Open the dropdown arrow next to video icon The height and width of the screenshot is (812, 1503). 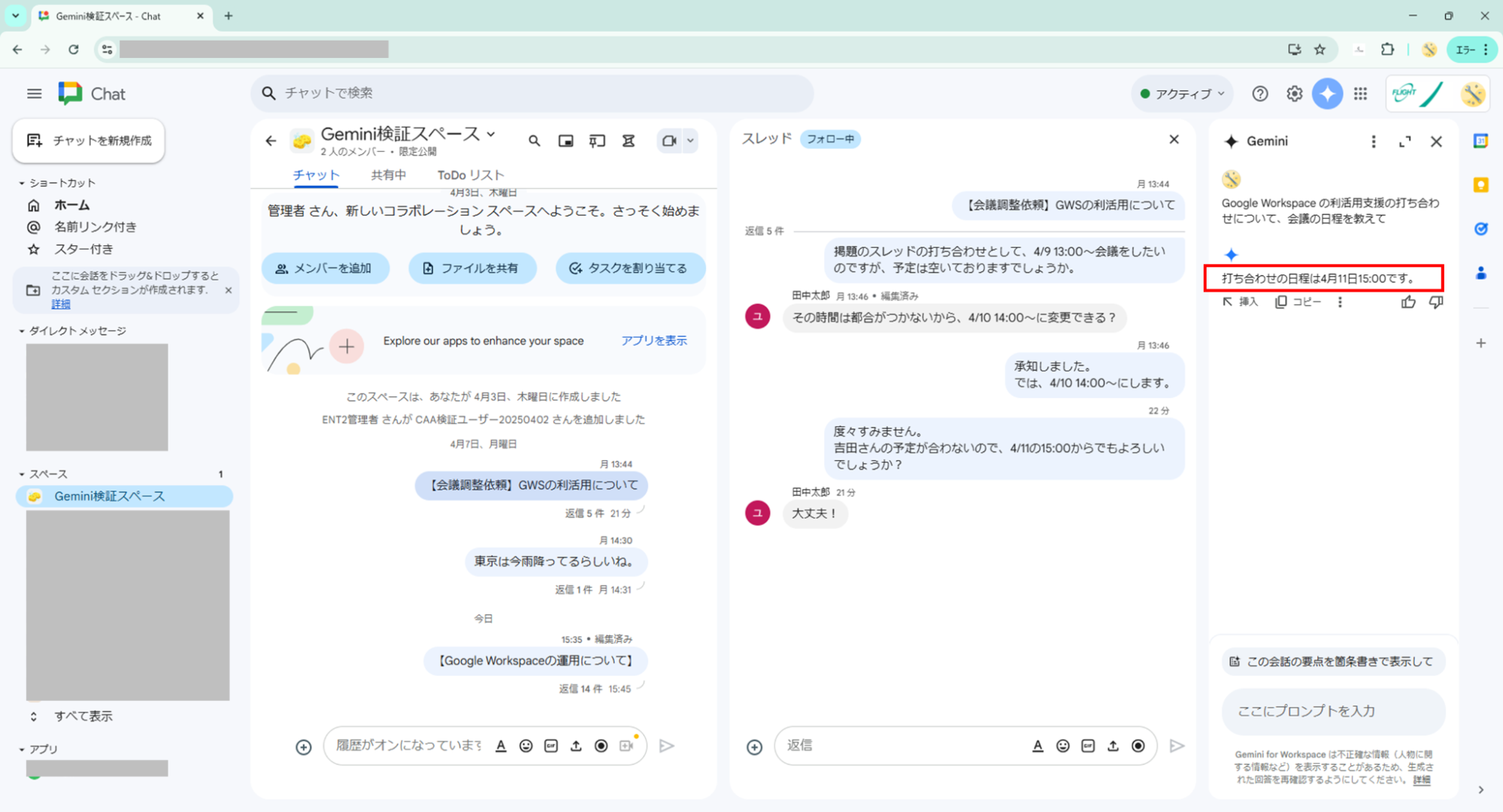pyautogui.click(x=689, y=141)
